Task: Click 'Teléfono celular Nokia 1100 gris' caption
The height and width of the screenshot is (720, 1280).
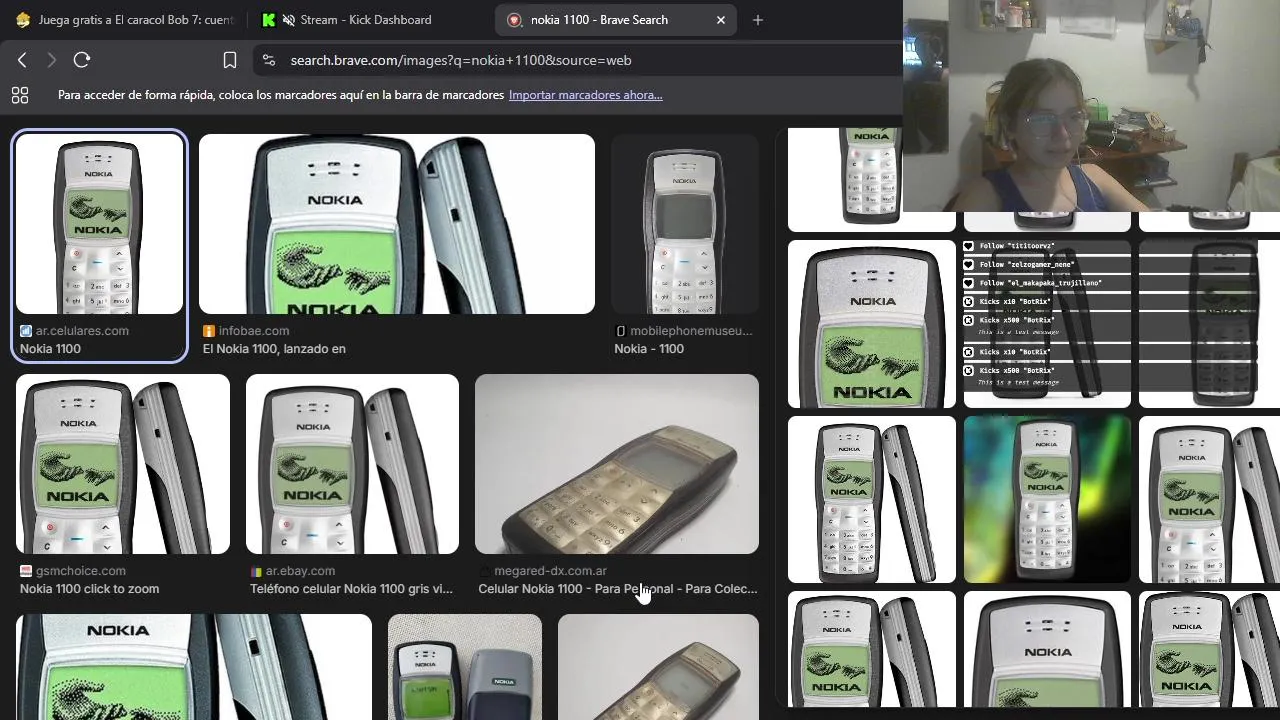Action: pos(351,589)
